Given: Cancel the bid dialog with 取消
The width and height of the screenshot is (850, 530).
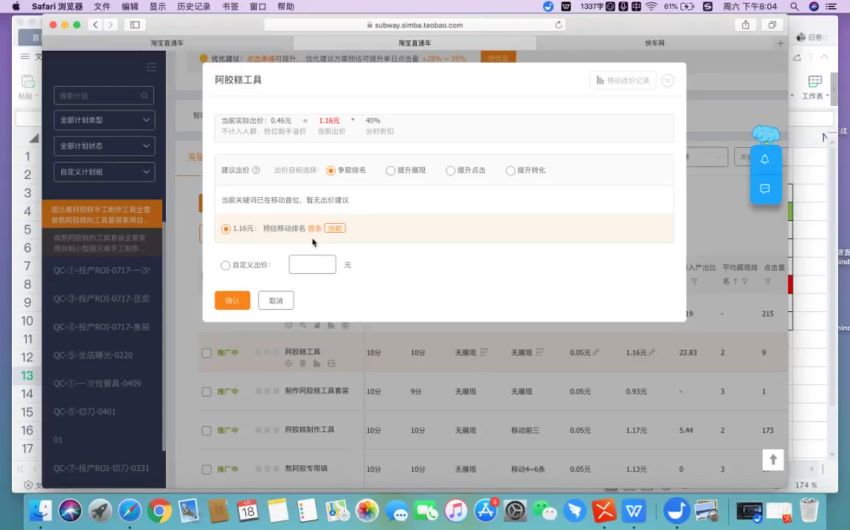Looking at the screenshot, I should [x=276, y=300].
